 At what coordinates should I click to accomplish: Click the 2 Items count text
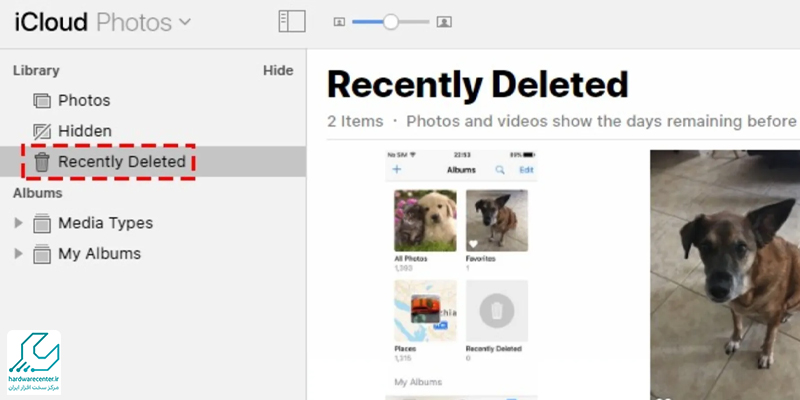pos(355,121)
